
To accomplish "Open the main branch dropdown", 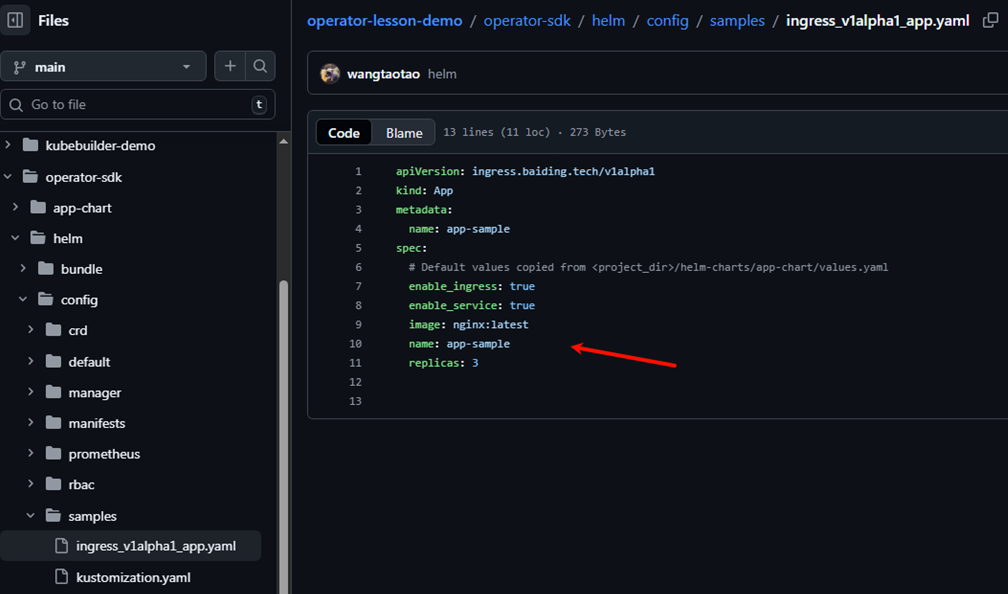I will click(103, 67).
